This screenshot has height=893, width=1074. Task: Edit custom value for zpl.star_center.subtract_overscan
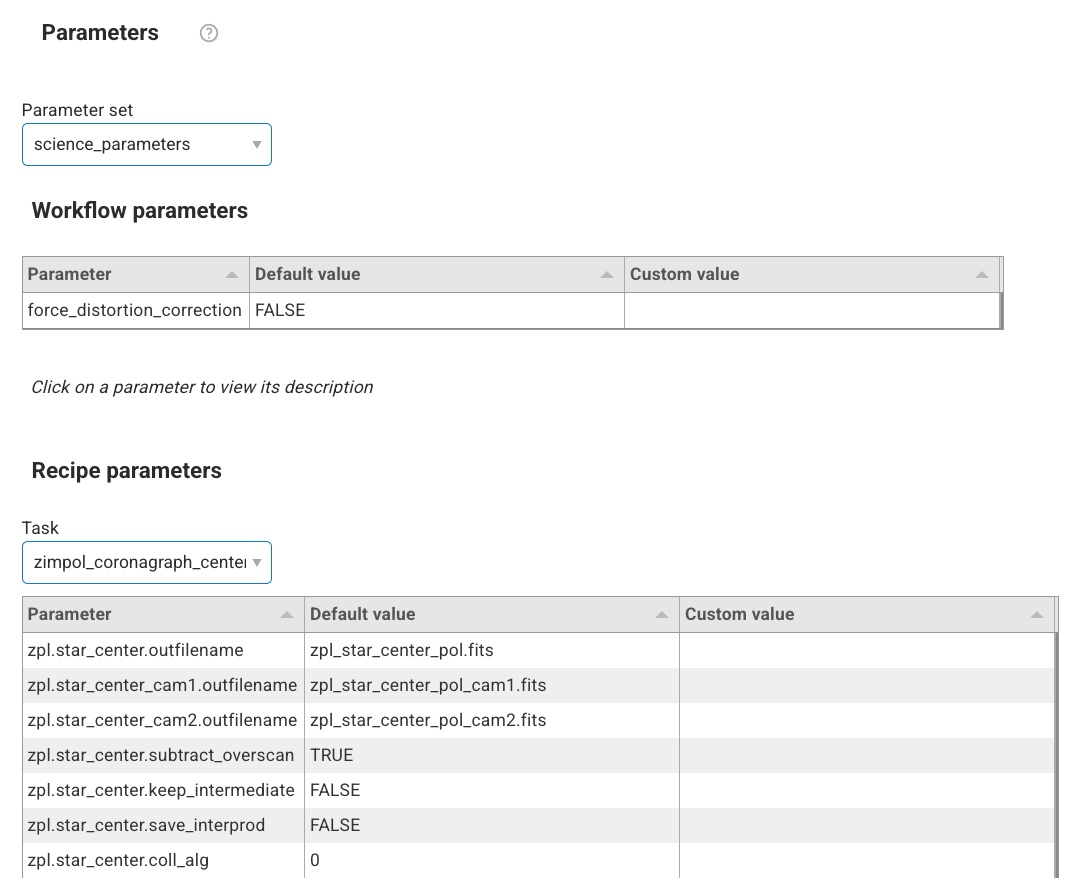[866, 755]
